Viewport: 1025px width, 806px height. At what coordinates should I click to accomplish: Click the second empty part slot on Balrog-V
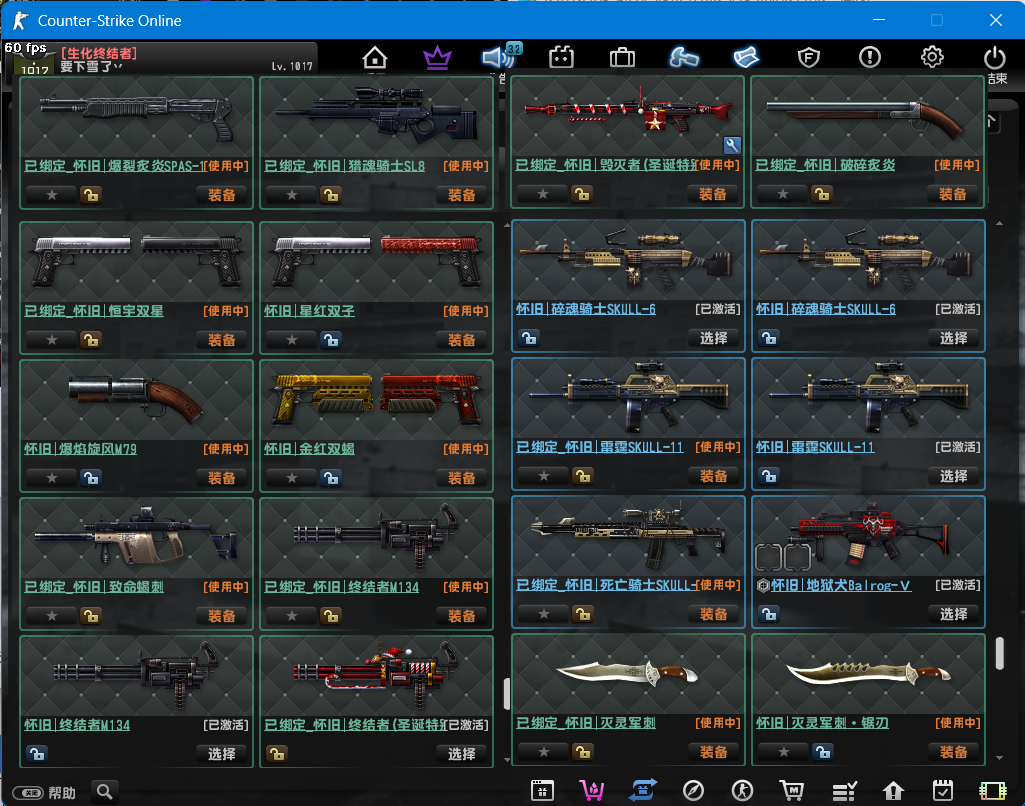pyautogui.click(x=798, y=558)
